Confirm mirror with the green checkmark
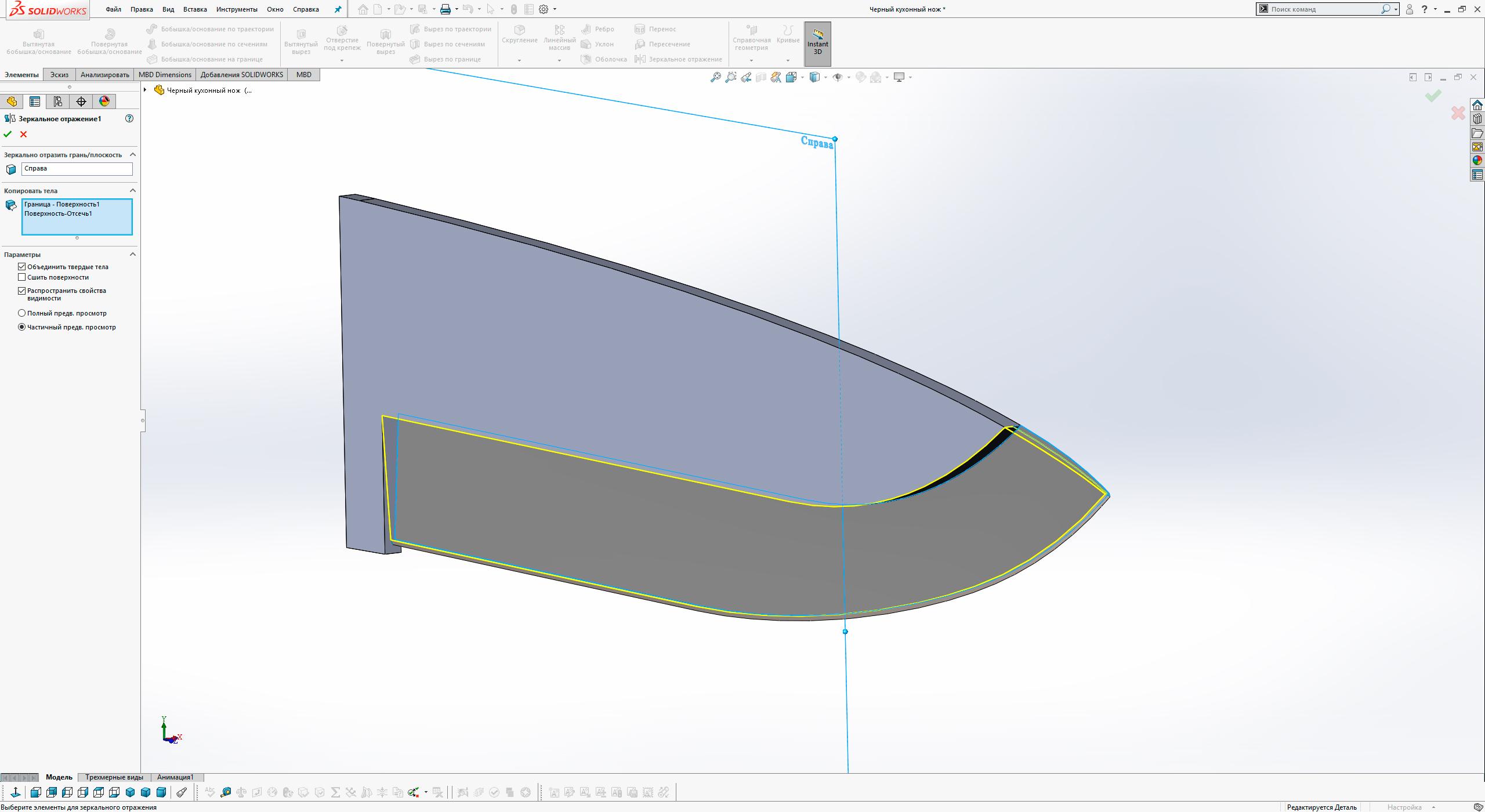1485x812 pixels. 8,133
